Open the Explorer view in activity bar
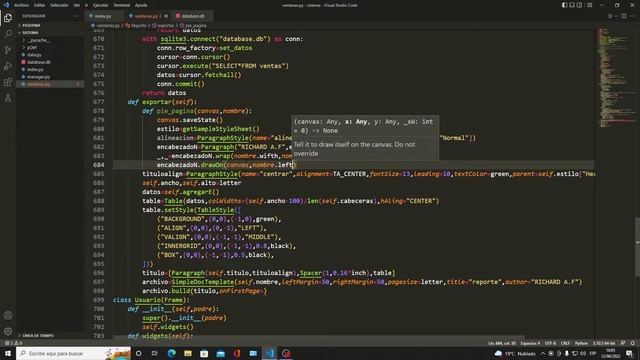The height and width of the screenshot is (360, 640). tap(8, 18)
